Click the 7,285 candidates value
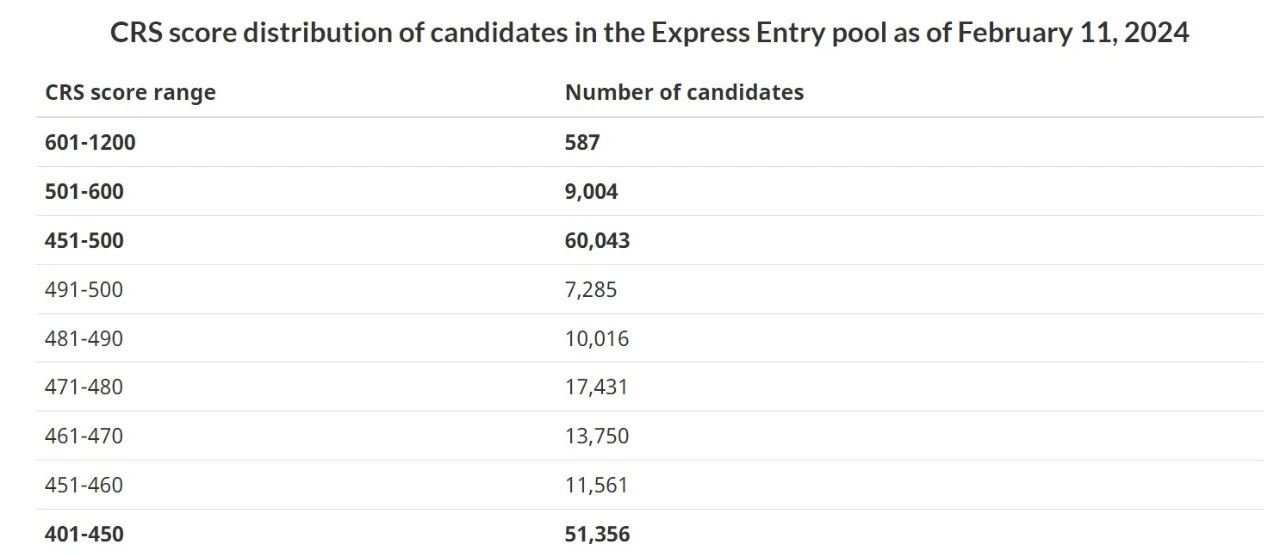Viewport: 1280px width, 557px height. pyautogui.click(x=591, y=290)
